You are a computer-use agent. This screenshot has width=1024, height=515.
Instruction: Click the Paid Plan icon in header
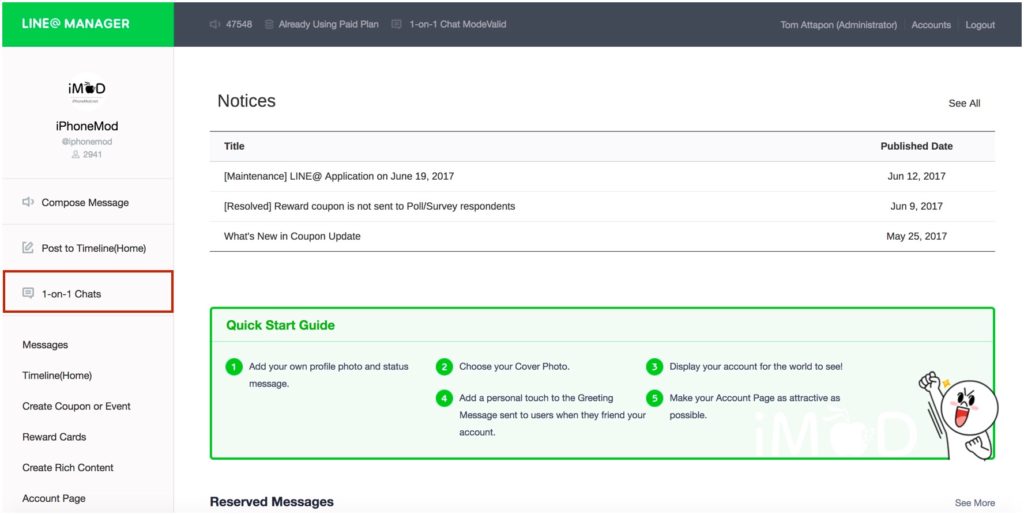coord(269,24)
